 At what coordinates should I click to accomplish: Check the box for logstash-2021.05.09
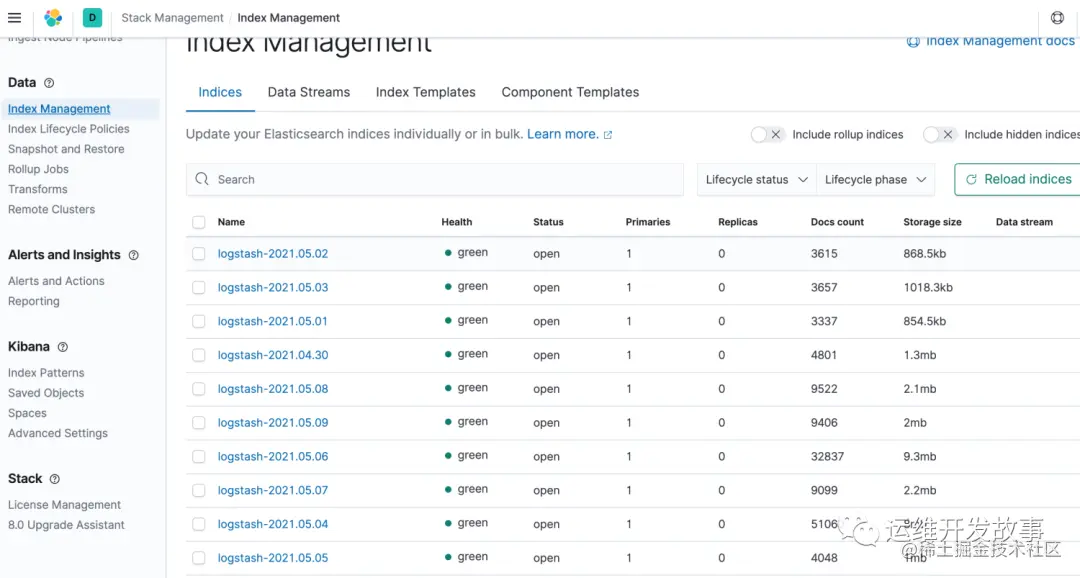pos(198,422)
